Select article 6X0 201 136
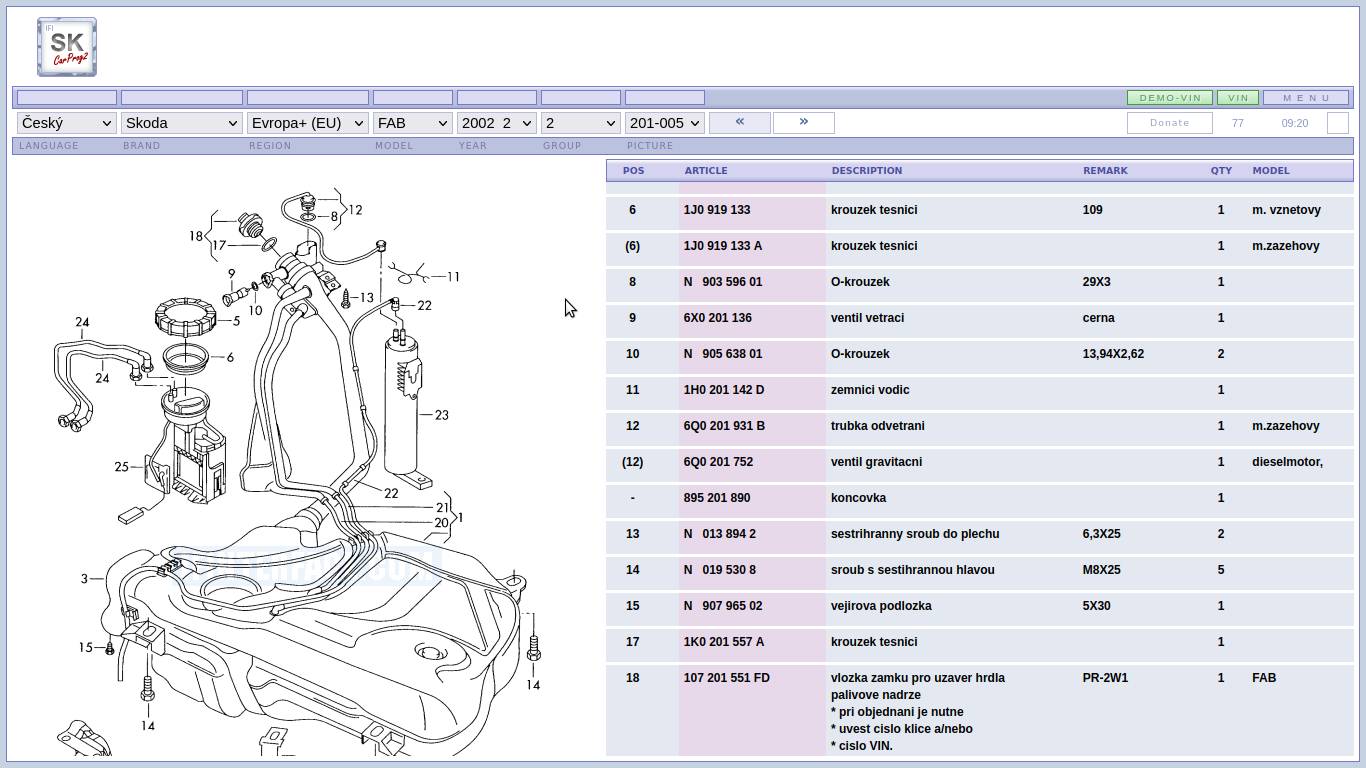Image resolution: width=1366 pixels, height=768 pixels. (717, 318)
